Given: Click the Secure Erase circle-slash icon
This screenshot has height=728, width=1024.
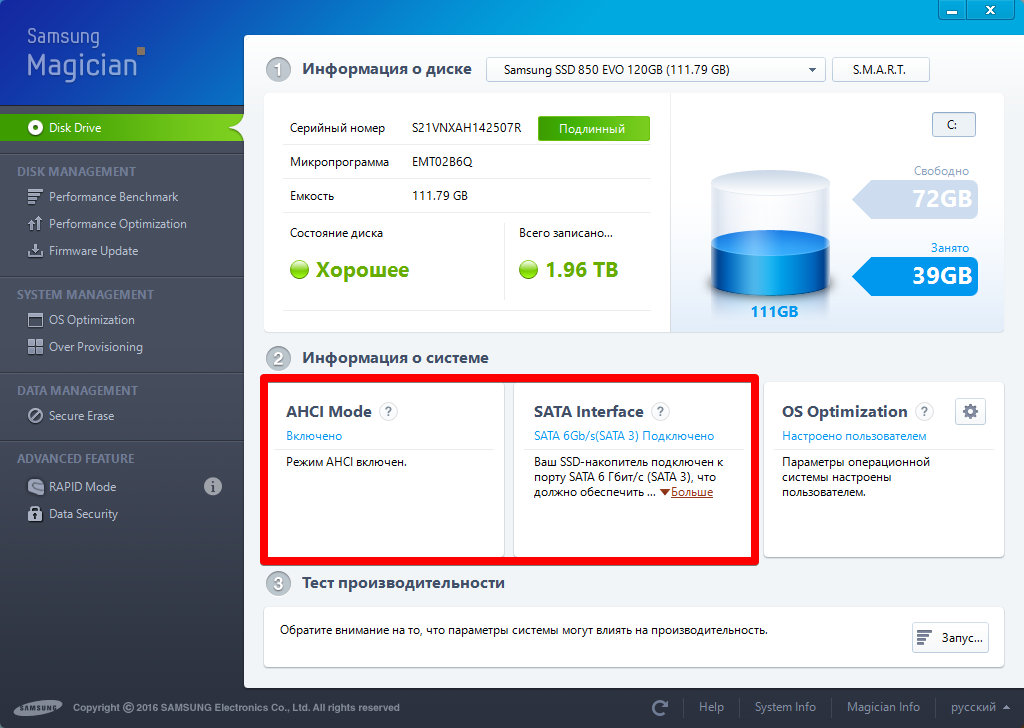Looking at the screenshot, I should click(x=35, y=416).
